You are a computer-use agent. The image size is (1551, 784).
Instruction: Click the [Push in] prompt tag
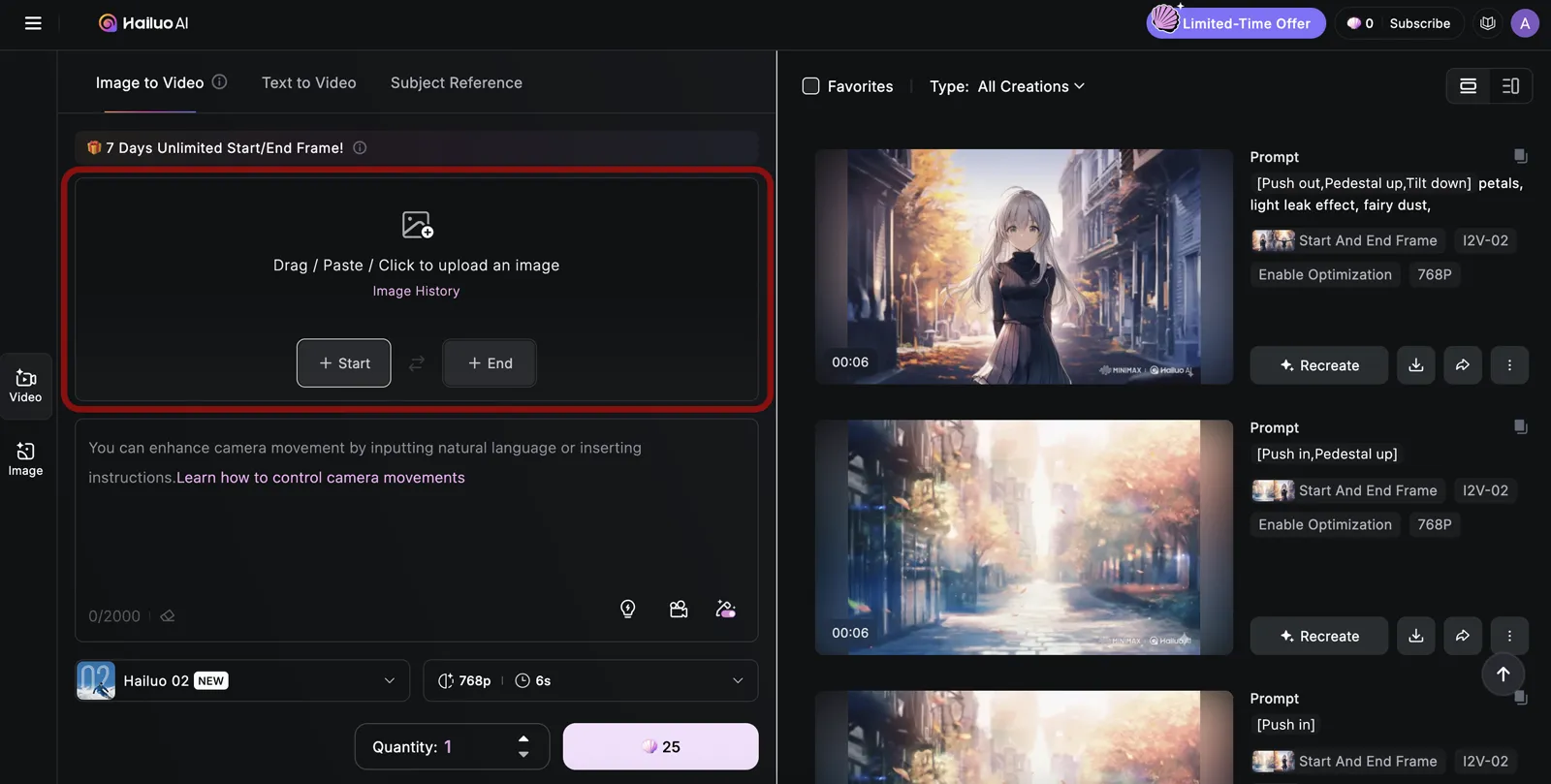[x=1285, y=725]
